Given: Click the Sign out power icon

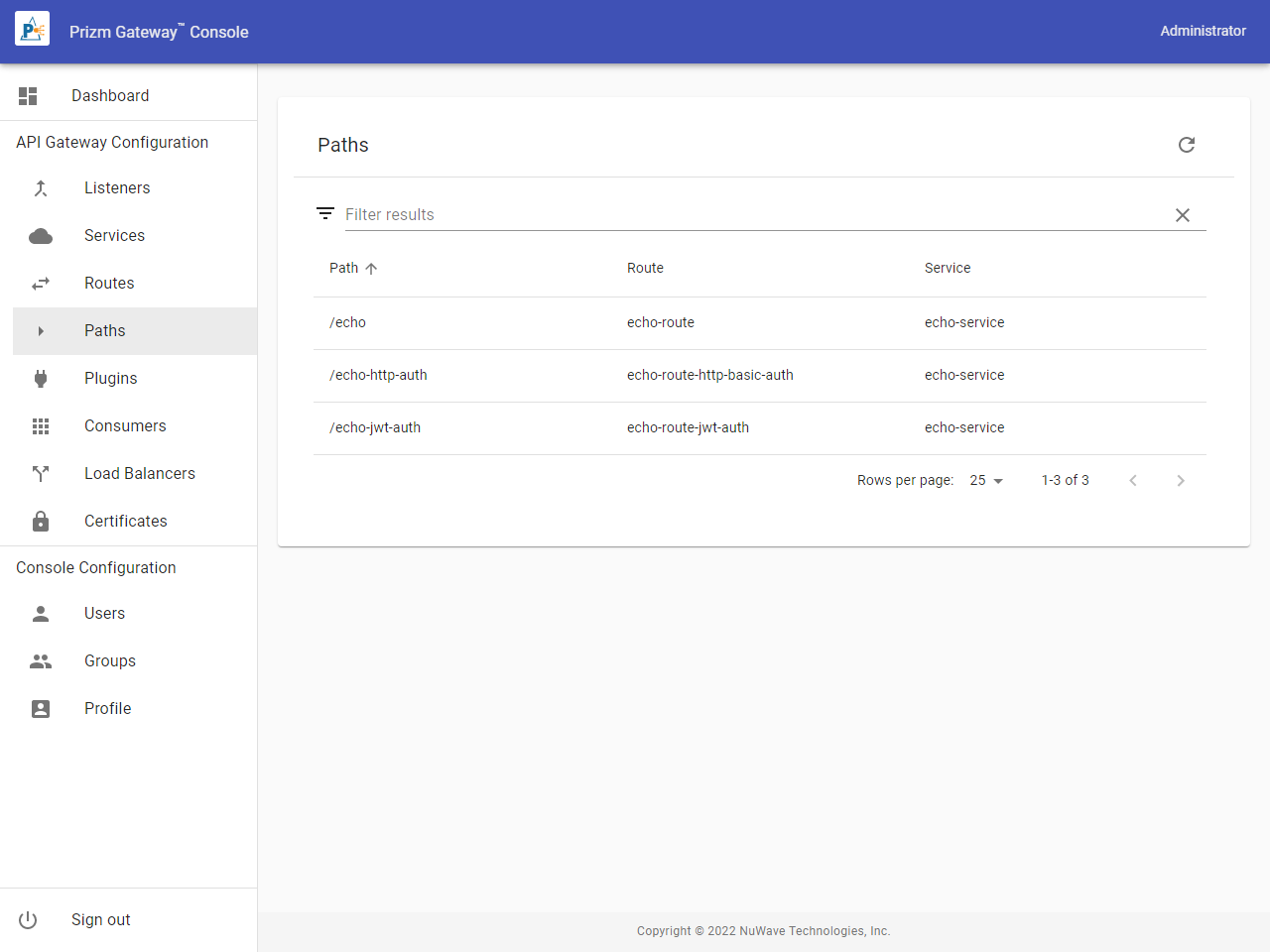Looking at the screenshot, I should point(28,920).
